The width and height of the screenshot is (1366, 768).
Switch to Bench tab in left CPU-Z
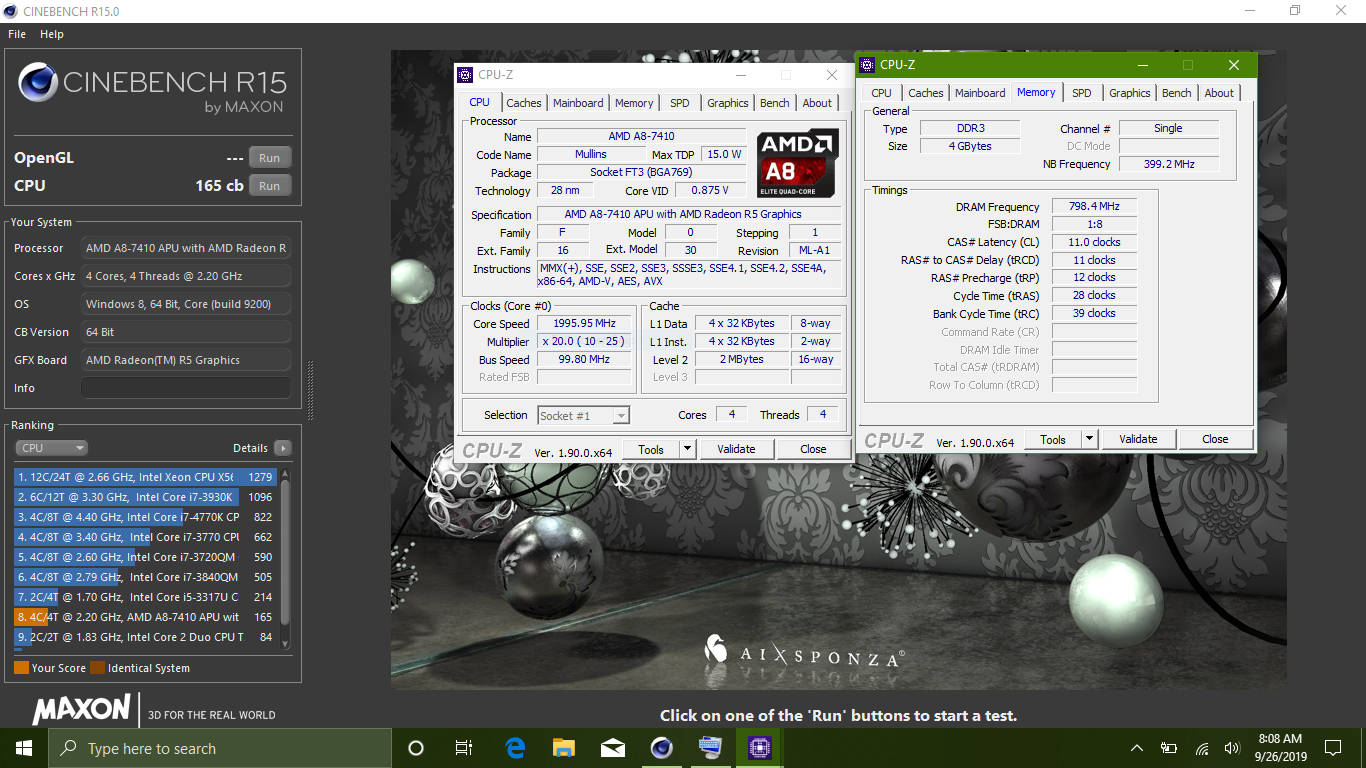point(775,103)
